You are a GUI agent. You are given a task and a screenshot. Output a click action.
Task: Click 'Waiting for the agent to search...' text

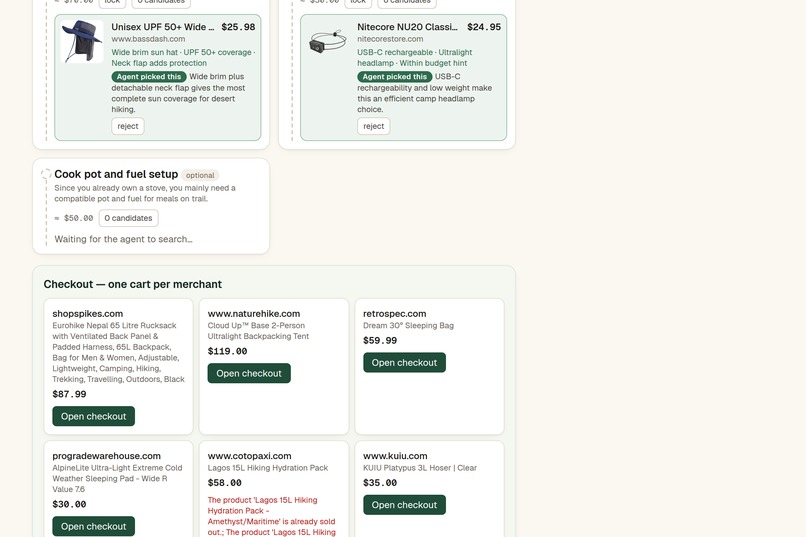[x=123, y=239]
